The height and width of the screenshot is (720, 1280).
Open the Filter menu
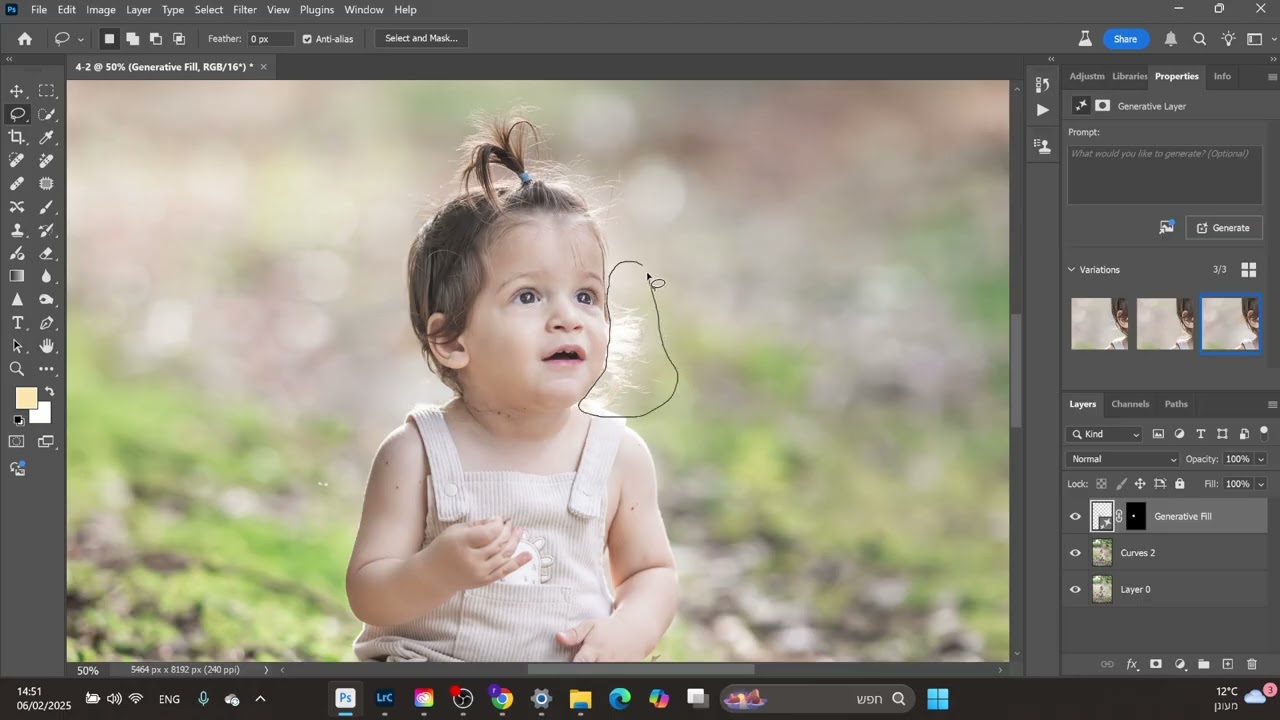(x=245, y=10)
